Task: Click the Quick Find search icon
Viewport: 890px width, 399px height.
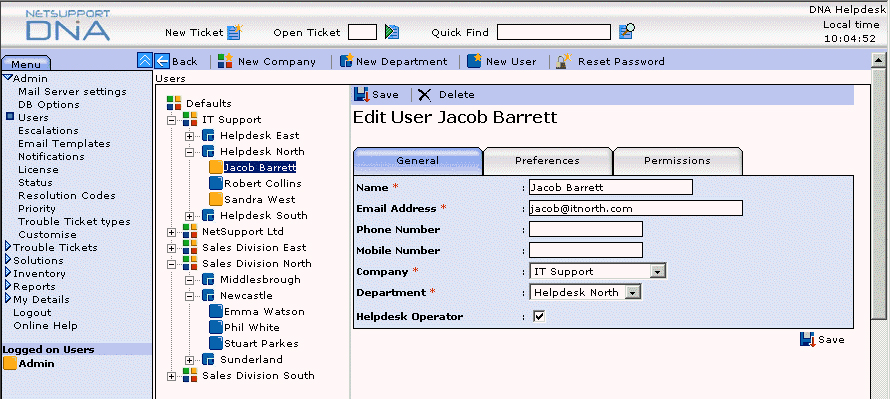Action: (627, 31)
